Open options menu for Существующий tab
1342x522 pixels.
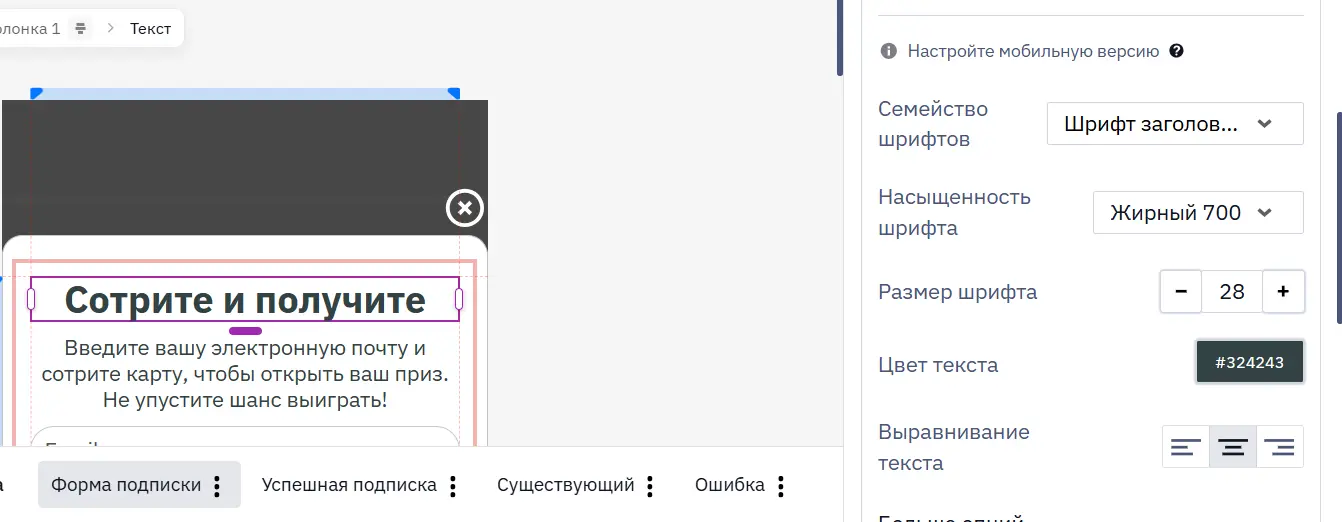(650, 486)
